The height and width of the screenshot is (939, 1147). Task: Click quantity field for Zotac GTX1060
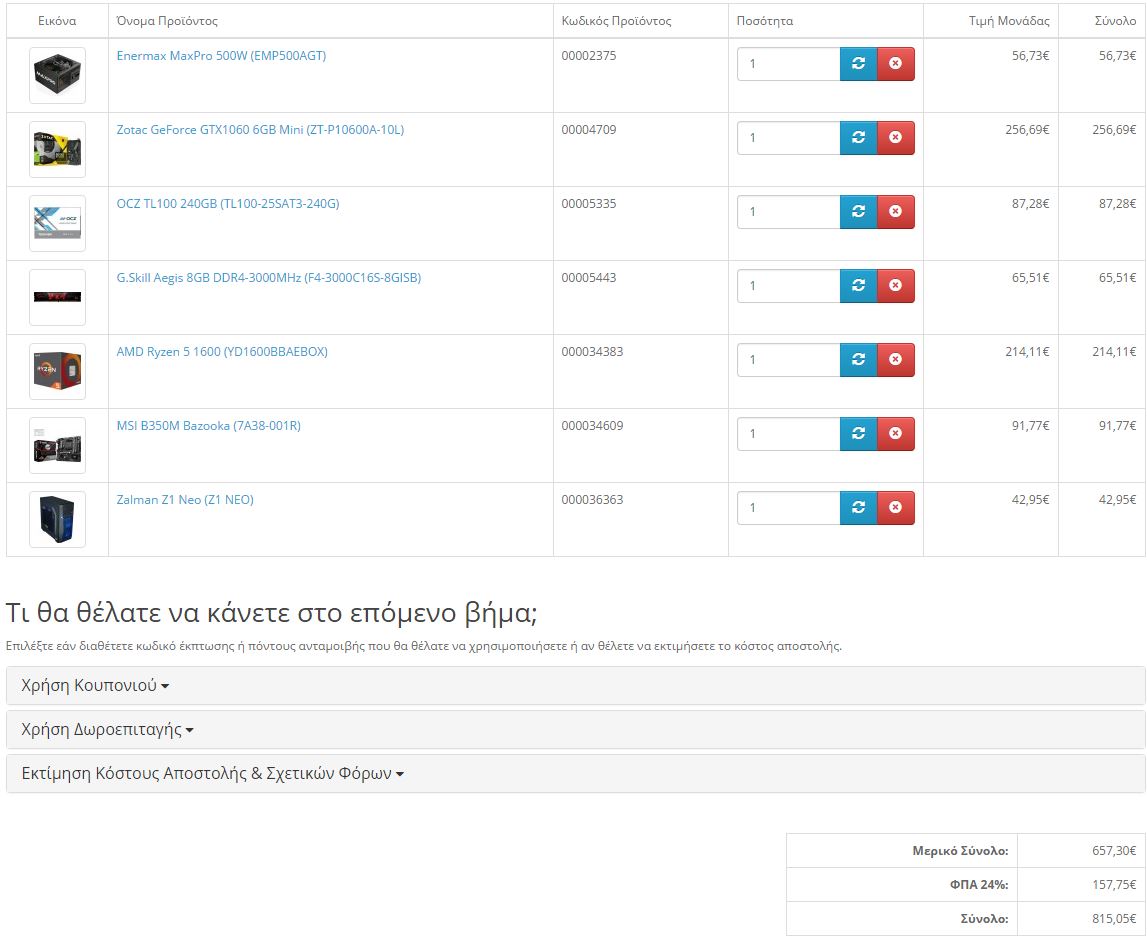(x=789, y=137)
